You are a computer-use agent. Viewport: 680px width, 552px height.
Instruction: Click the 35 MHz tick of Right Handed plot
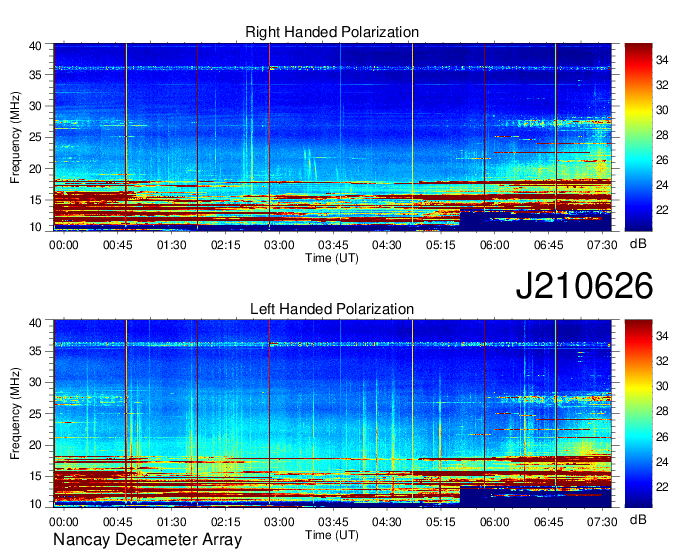pyautogui.click(x=36, y=75)
